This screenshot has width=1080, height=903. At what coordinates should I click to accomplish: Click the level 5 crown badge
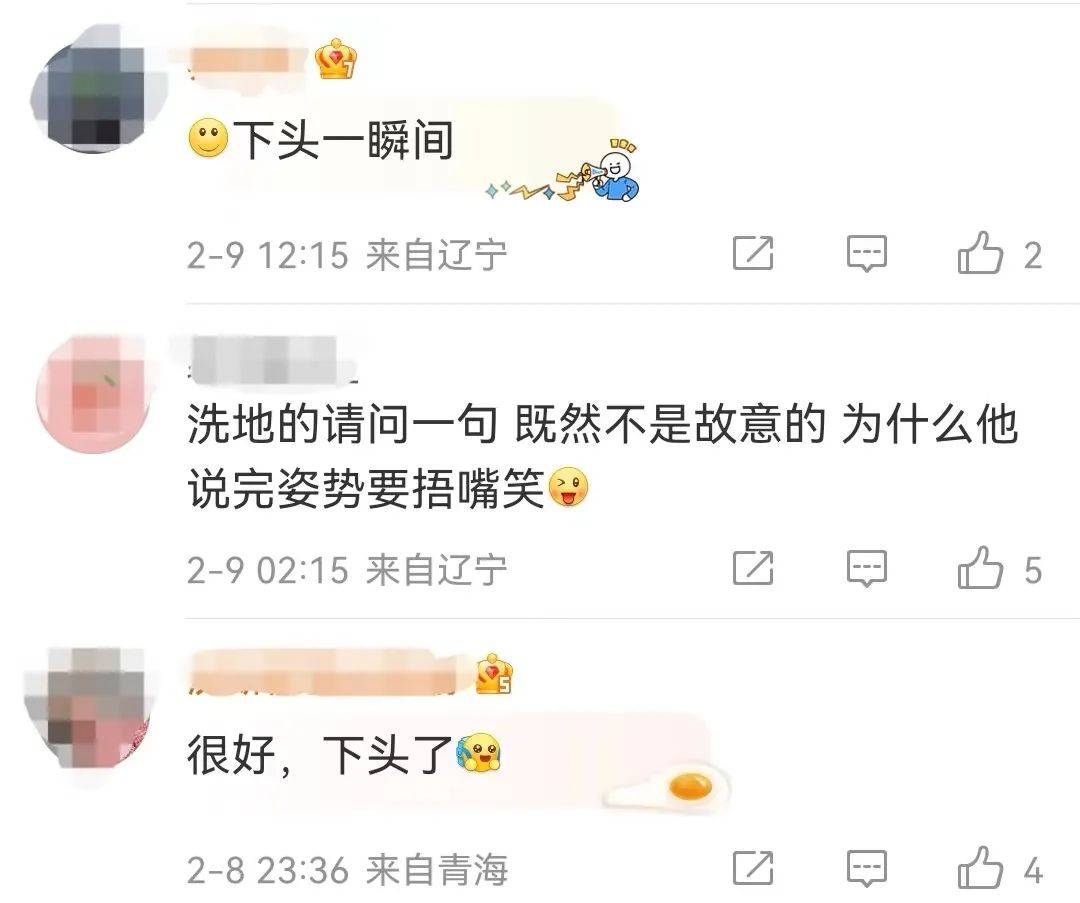click(x=495, y=674)
